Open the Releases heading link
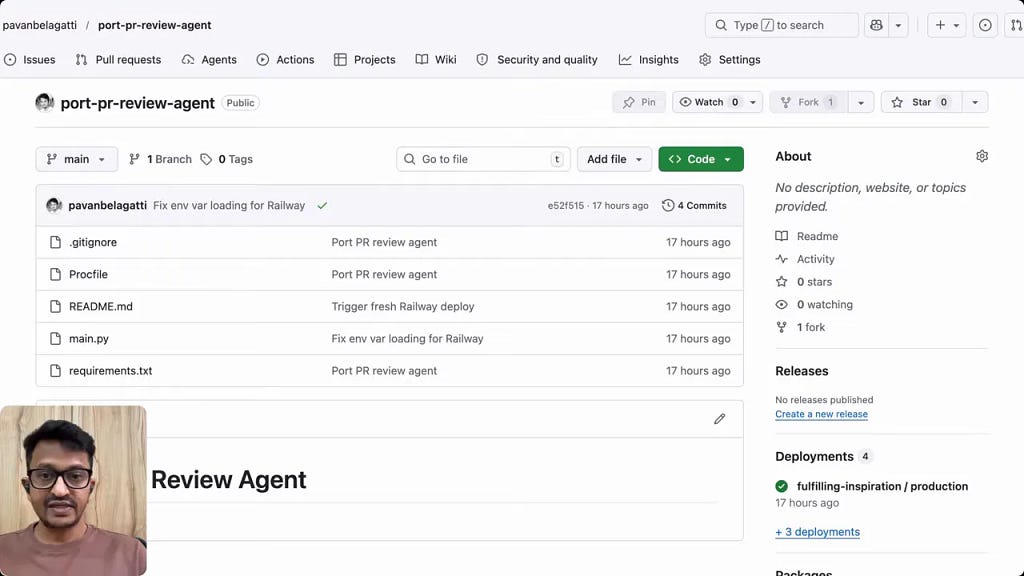This screenshot has height=576, width=1024. pyautogui.click(x=801, y=371)
